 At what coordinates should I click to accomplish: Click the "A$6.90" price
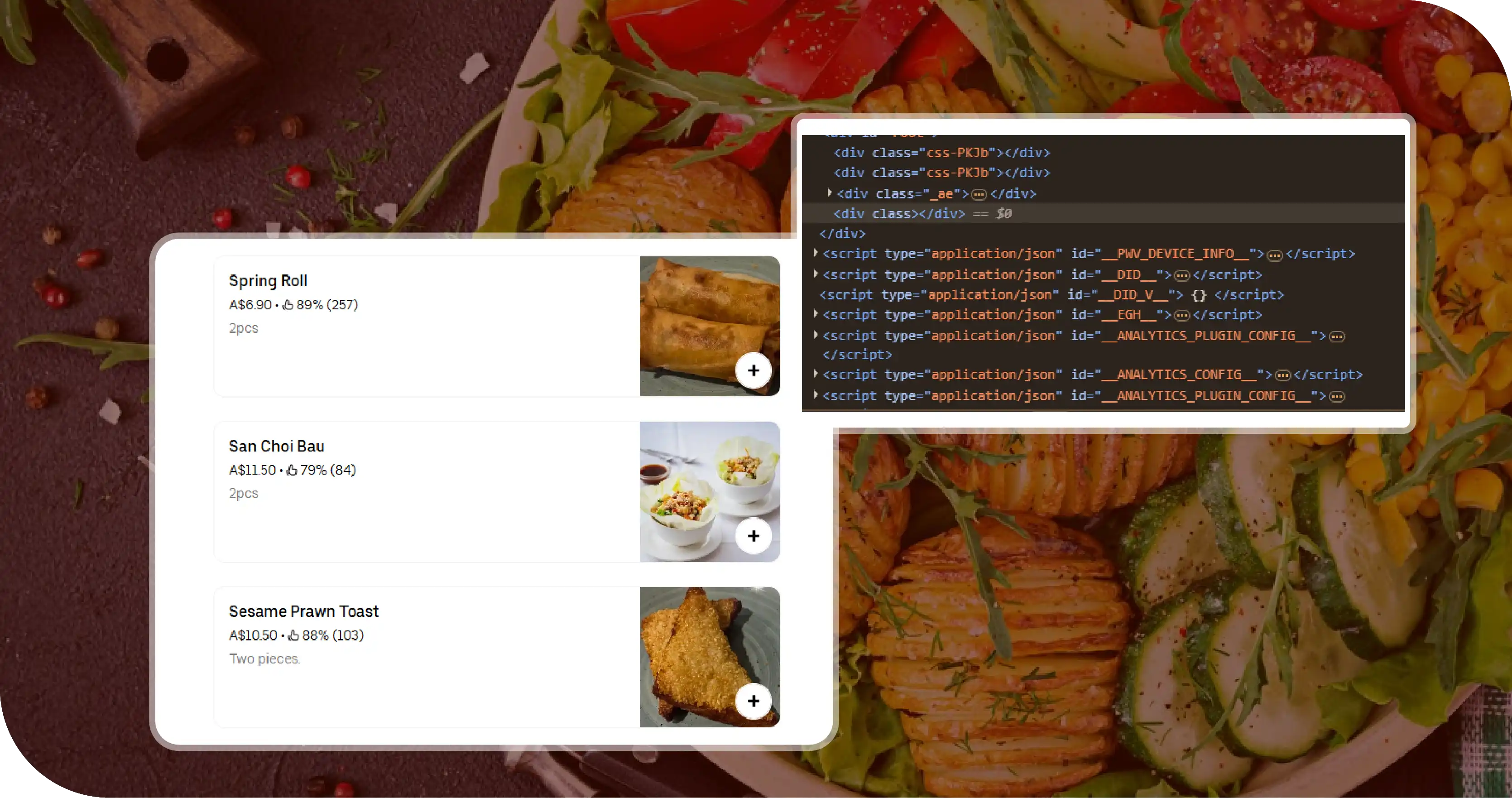tap(250, 305)
